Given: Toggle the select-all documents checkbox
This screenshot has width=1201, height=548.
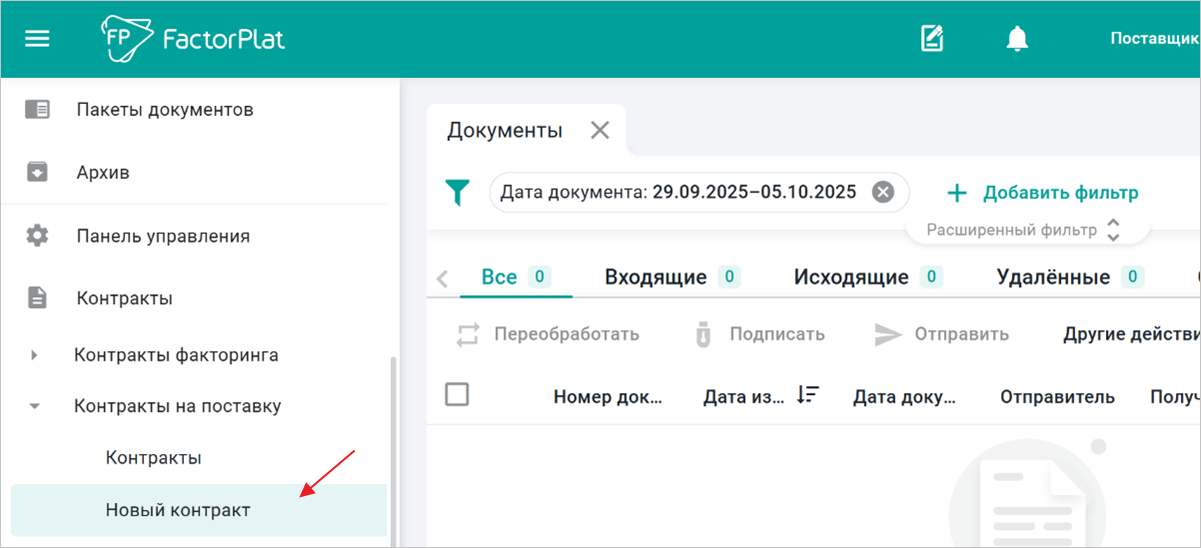Looking at the screenshot, I should (457, 395).
